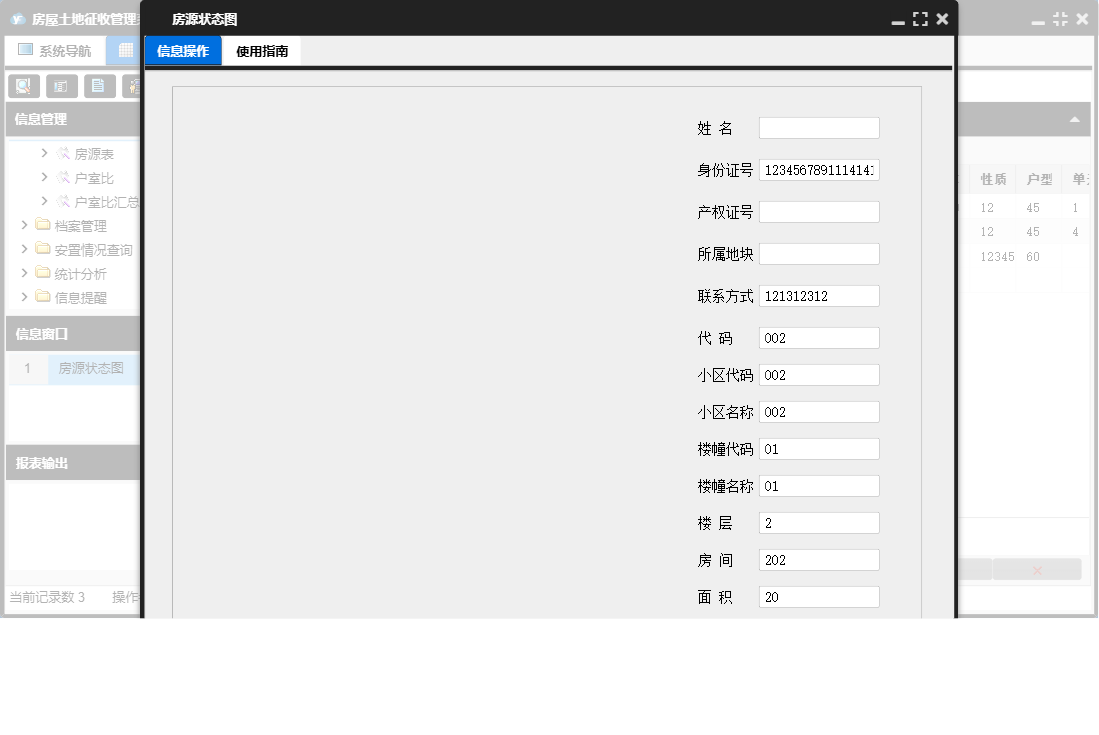Screen dimensions: 1099x735
Task: Expand the 信息提醒 folder
Action: 24,297
